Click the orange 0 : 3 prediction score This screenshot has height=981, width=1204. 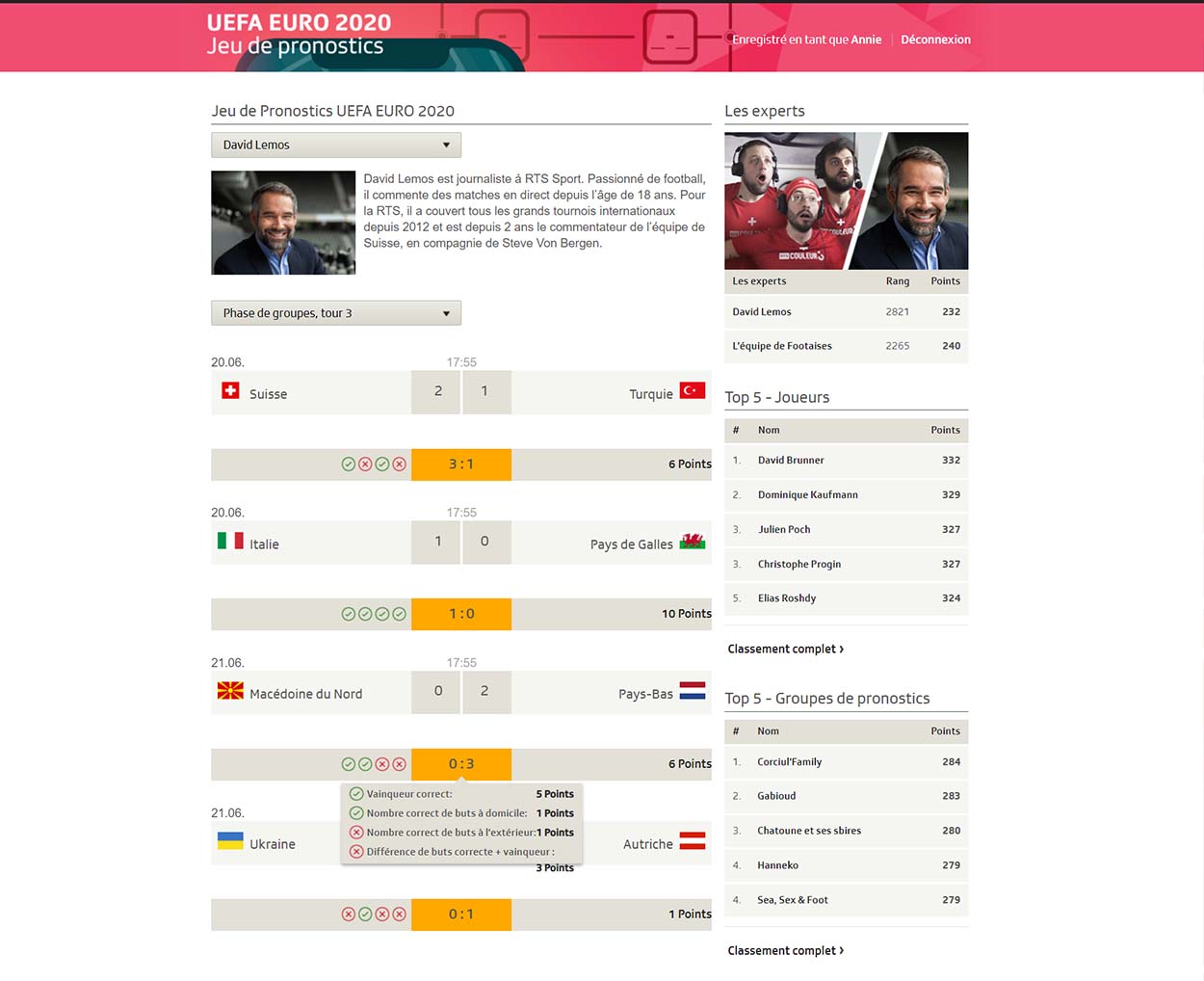461,764
